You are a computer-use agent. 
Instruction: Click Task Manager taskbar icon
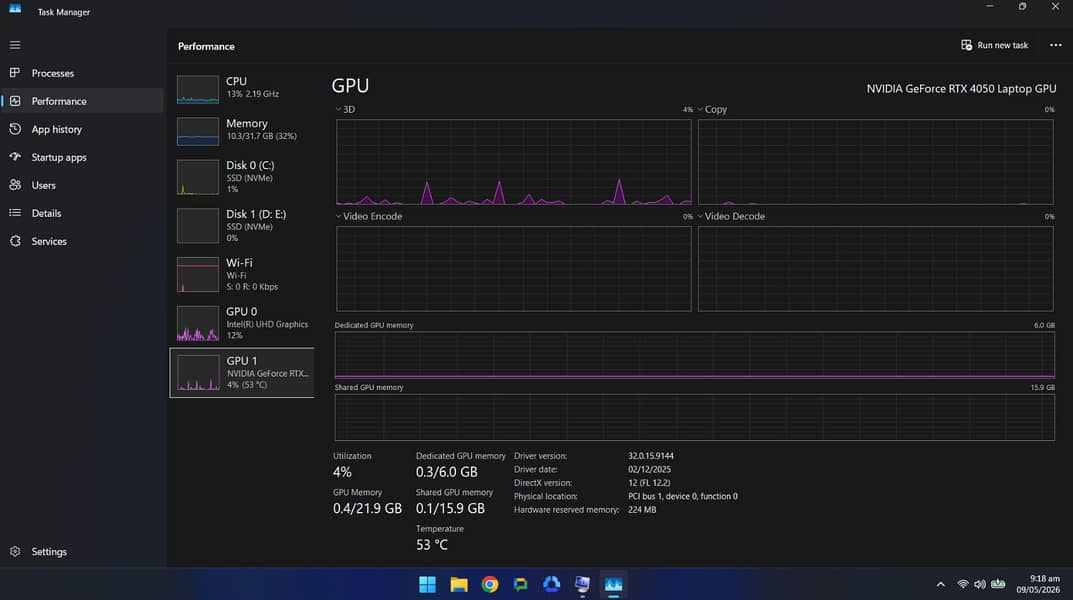[613, 584]
